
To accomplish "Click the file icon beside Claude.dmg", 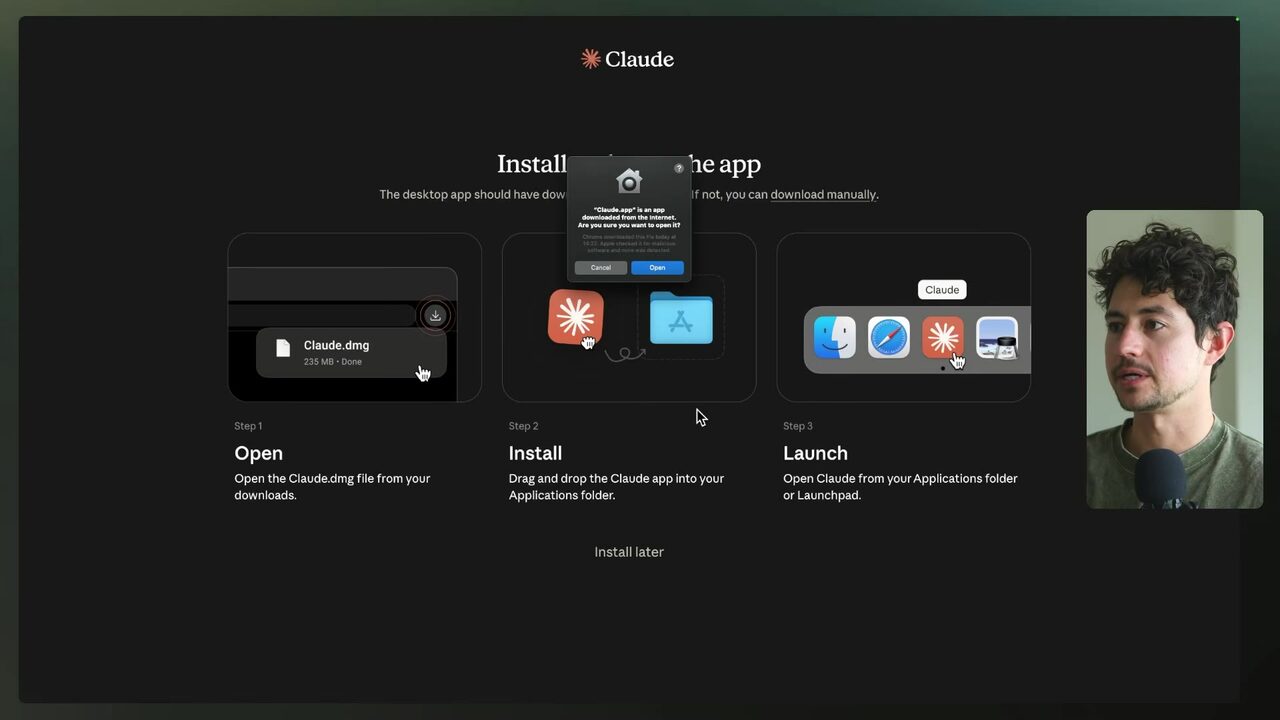I will [283, 348].
